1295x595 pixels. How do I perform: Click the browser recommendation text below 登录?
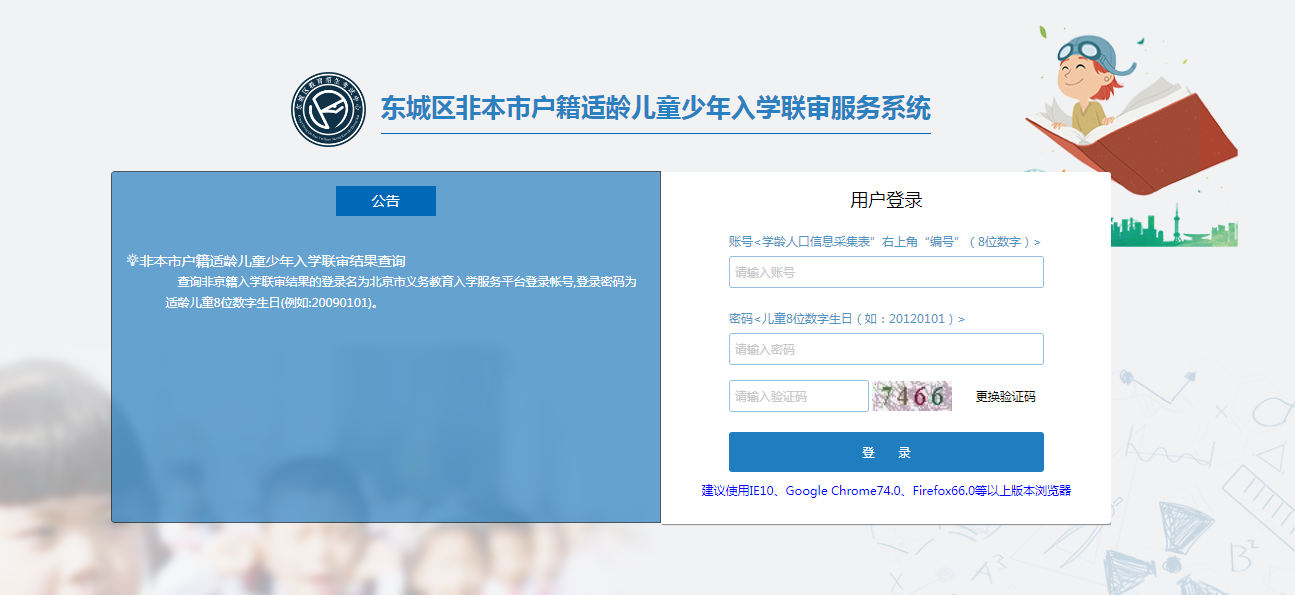[x=886, y=491]
